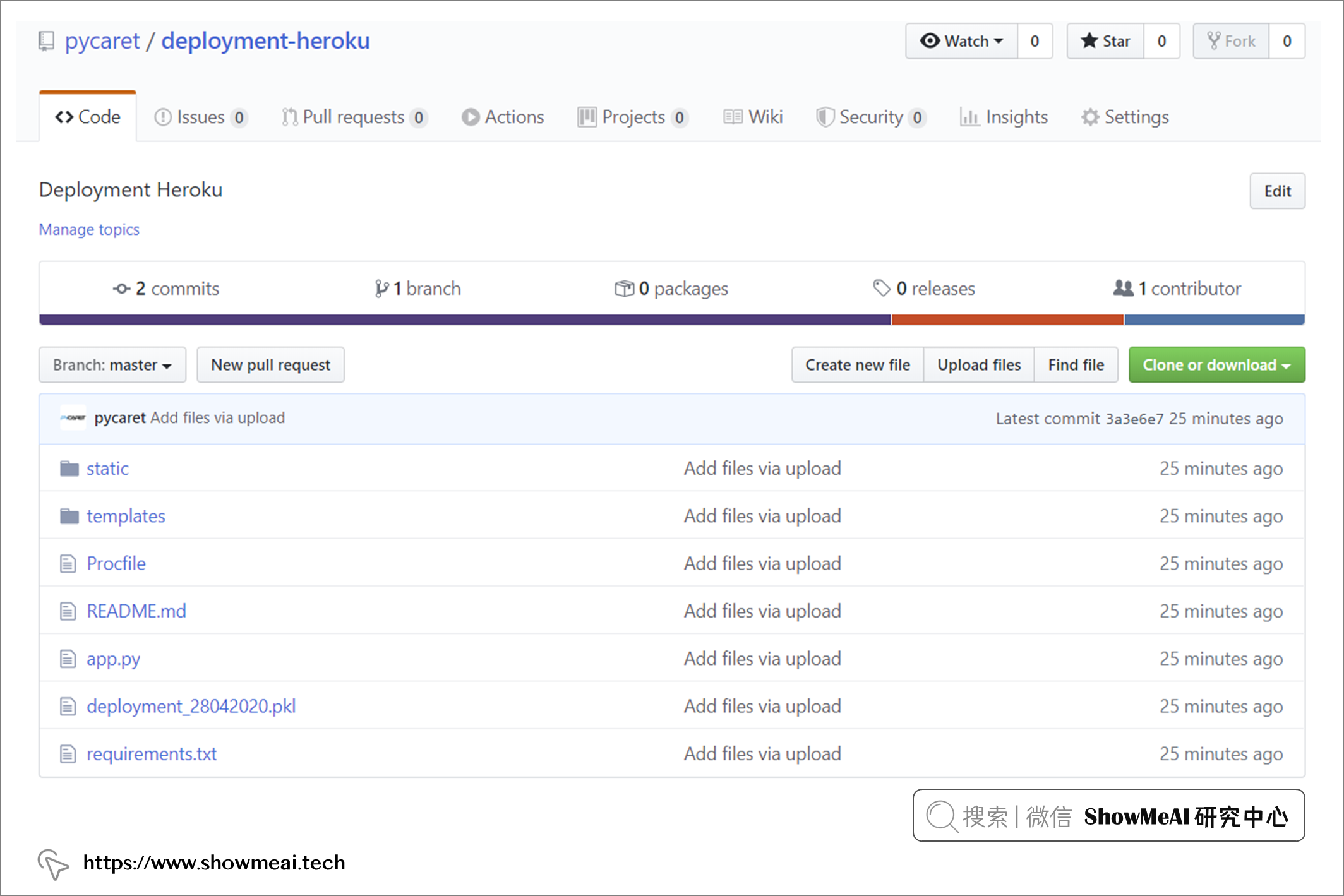Viewport: 1344px width, 896px height.
Task: Open the static folder
Action: [x=108, y=468]
